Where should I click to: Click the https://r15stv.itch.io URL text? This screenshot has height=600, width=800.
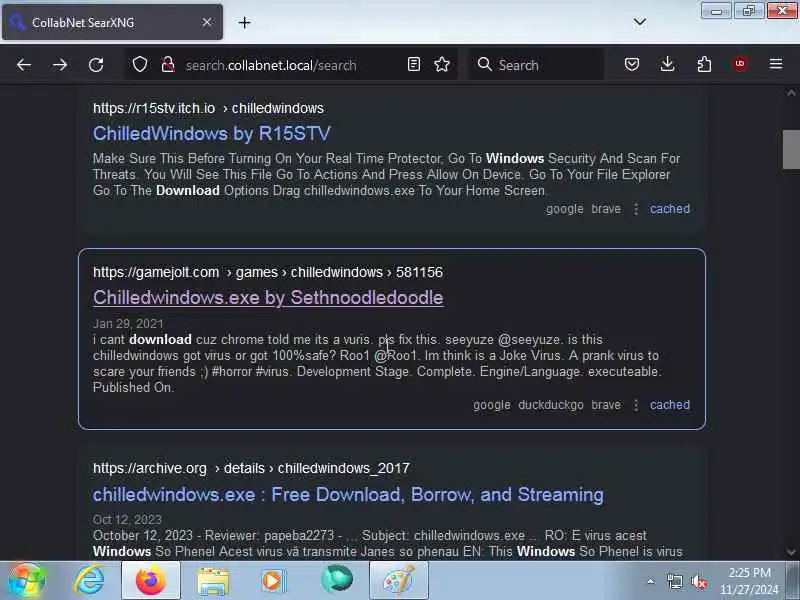coord(154,108)
